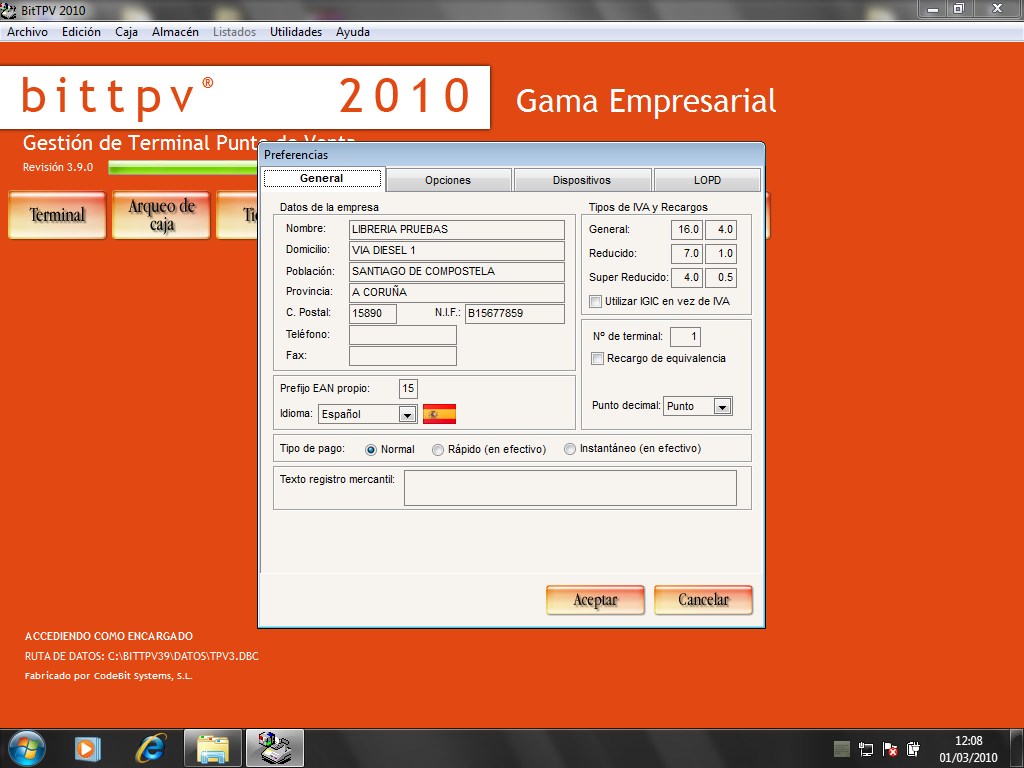Open the Archivo menu

click(x=27, y=32)
